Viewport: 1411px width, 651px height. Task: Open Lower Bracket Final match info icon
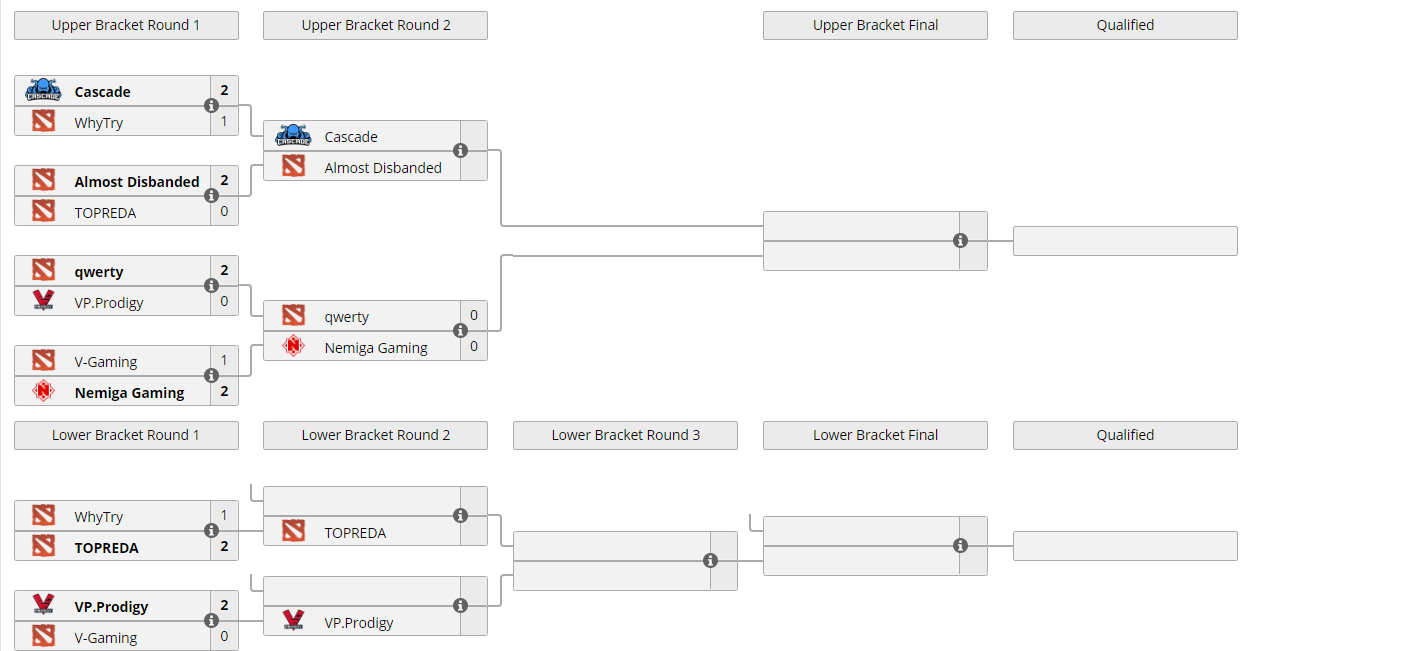[960, 546]
